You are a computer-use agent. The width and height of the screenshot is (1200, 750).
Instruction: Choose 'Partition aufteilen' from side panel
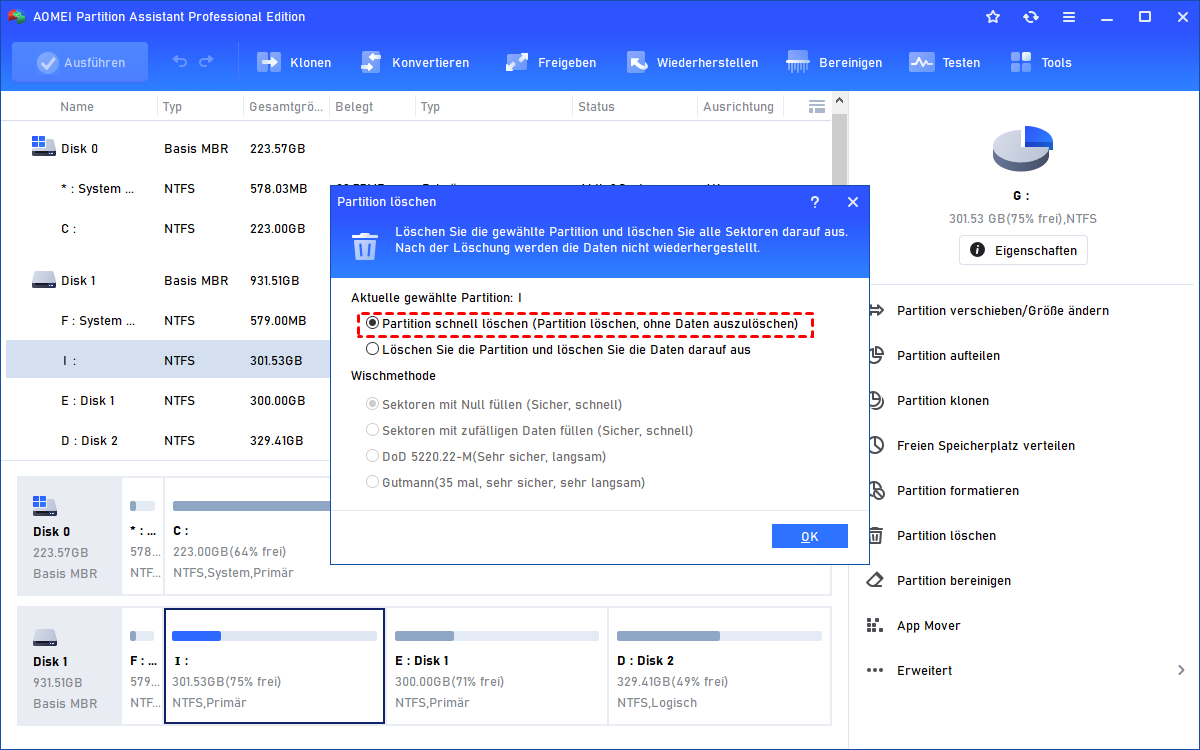(x=947, y=356)
